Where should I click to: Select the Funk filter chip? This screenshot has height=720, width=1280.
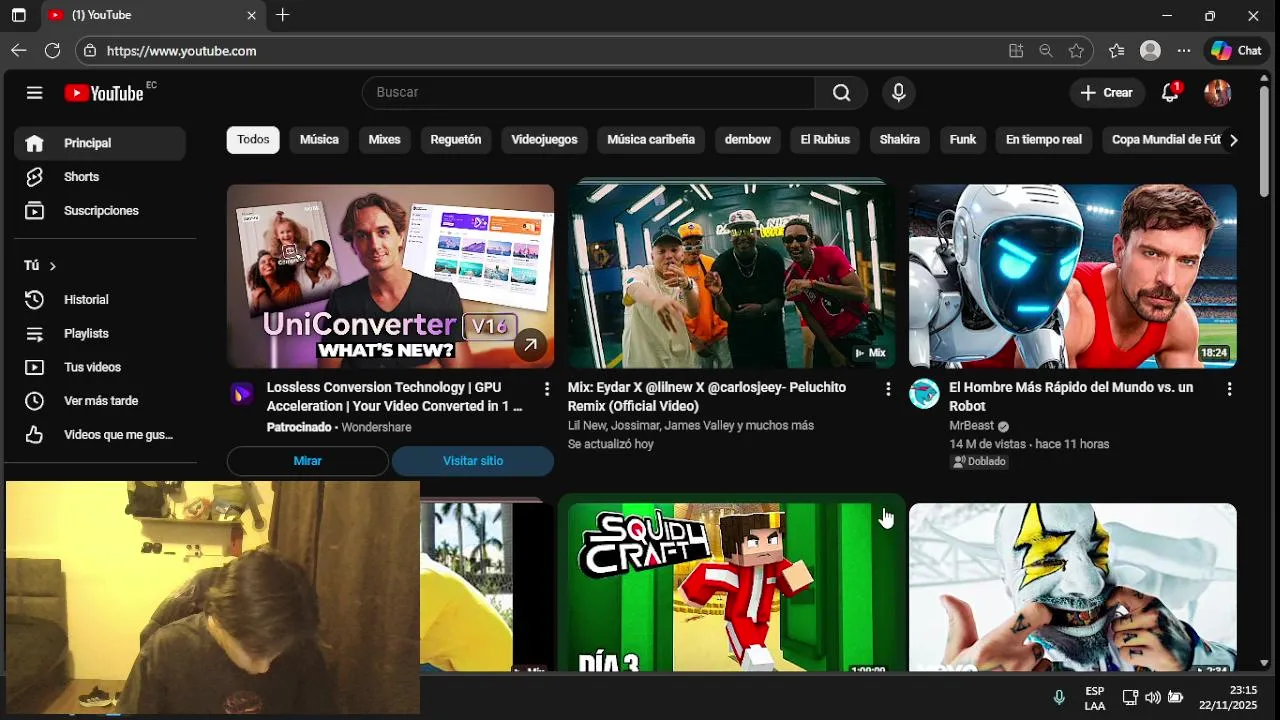tap(963, 140)
